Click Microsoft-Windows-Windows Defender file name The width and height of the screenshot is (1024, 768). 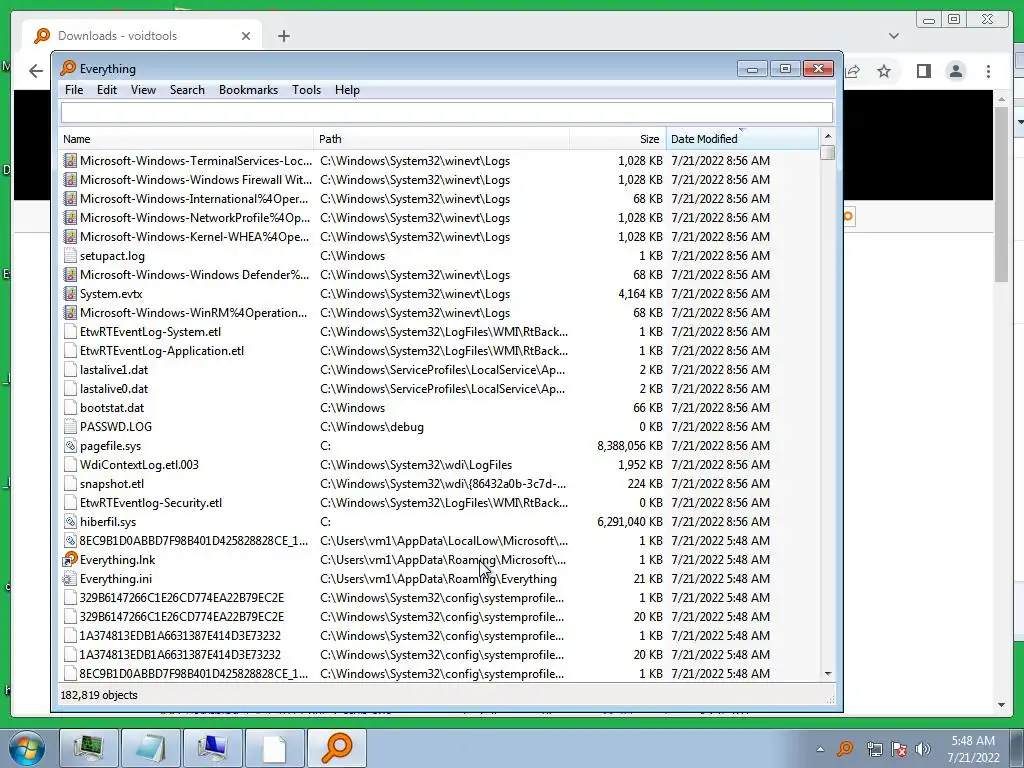pos(195,275)
